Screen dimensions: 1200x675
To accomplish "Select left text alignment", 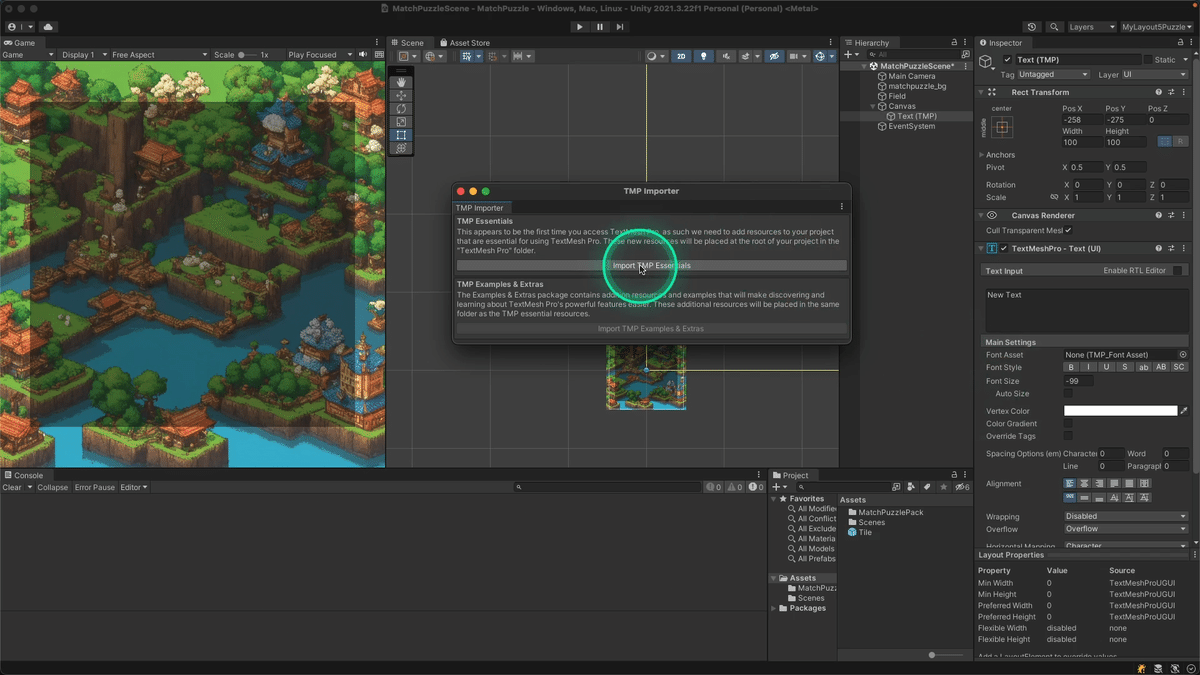I will 1070,484.
